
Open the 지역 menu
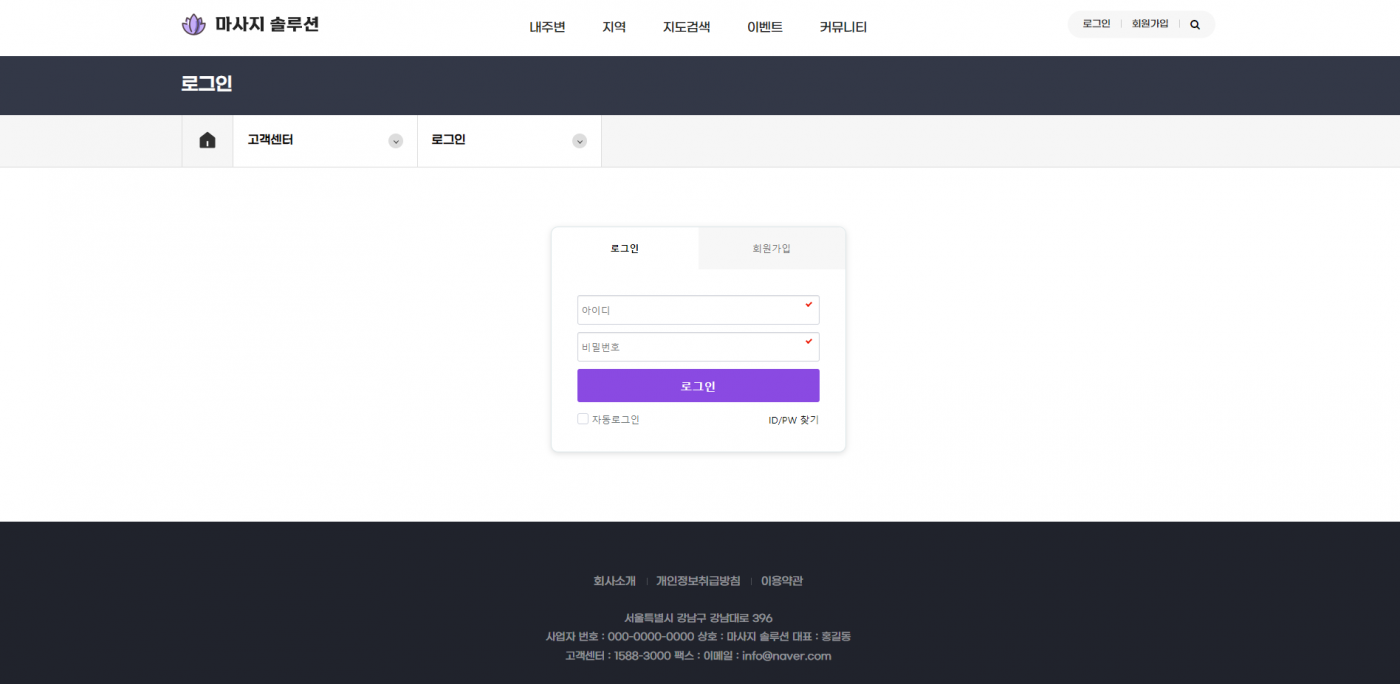pyautogui.click(x=614, y=27)
